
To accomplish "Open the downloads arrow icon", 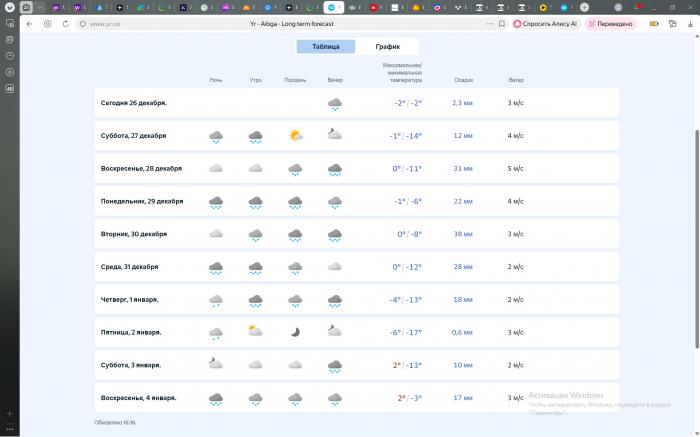I will [688, 23].
